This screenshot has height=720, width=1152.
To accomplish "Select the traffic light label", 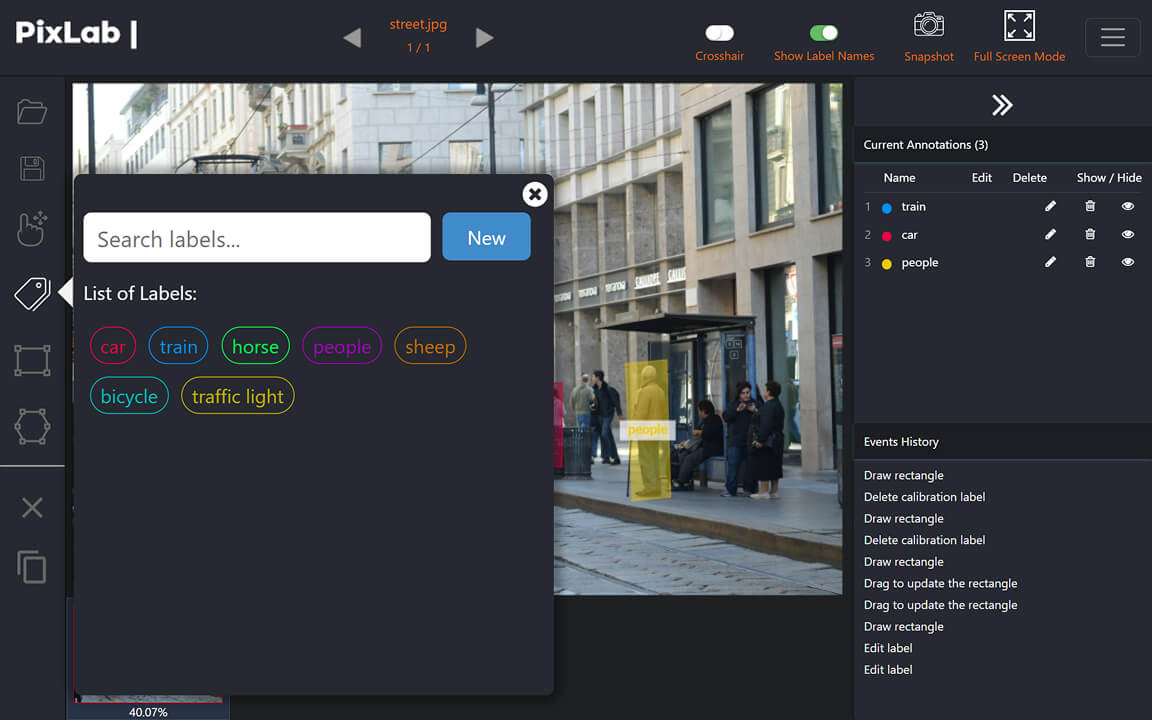I will 237,395.
